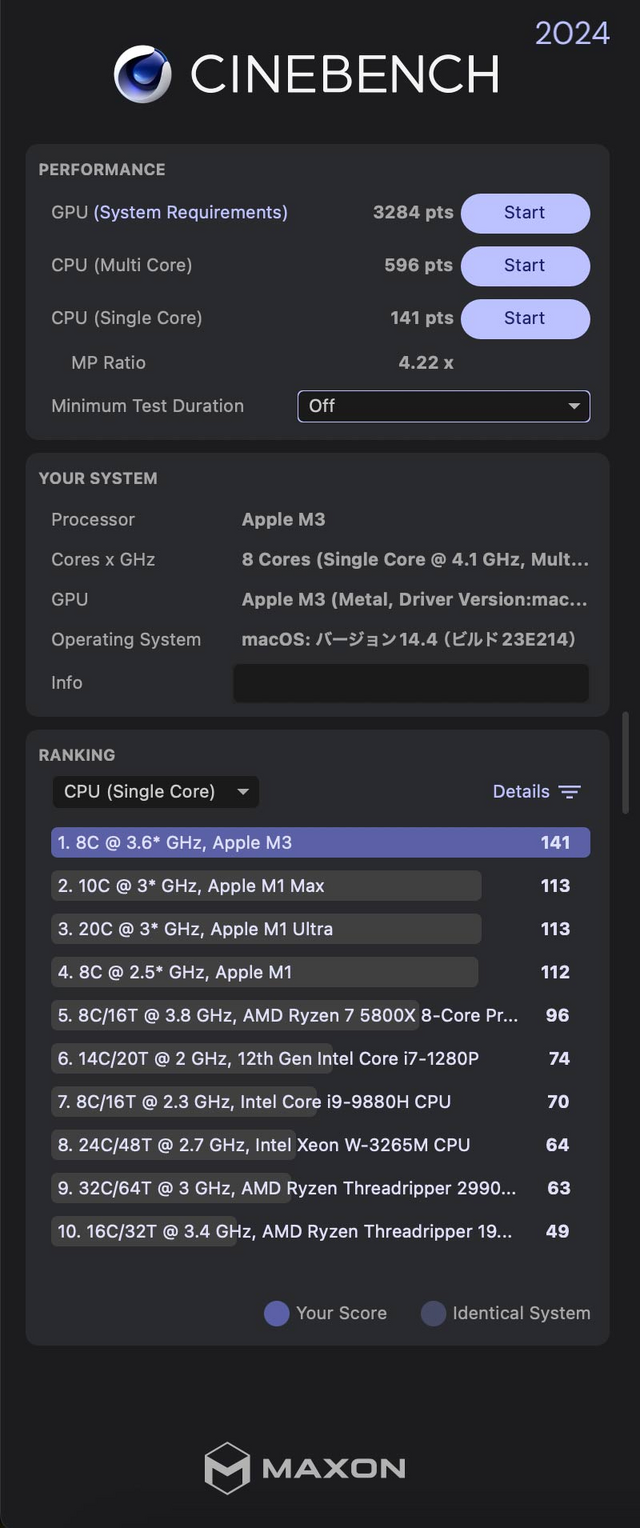640x1528 pixels.
Task: Click the YOUR SYSTEM section heading
Action: 98,478
